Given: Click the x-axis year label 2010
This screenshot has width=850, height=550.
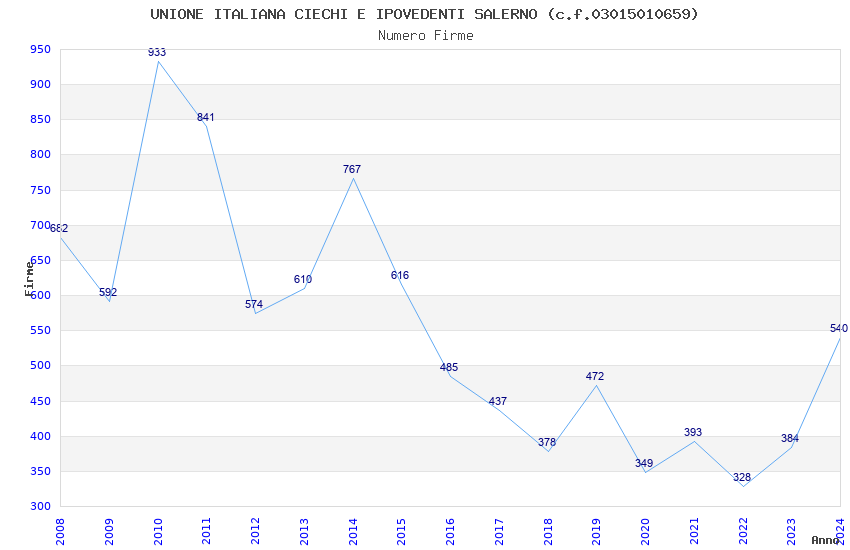Looking at the screenshot, I should pos(158,531).
